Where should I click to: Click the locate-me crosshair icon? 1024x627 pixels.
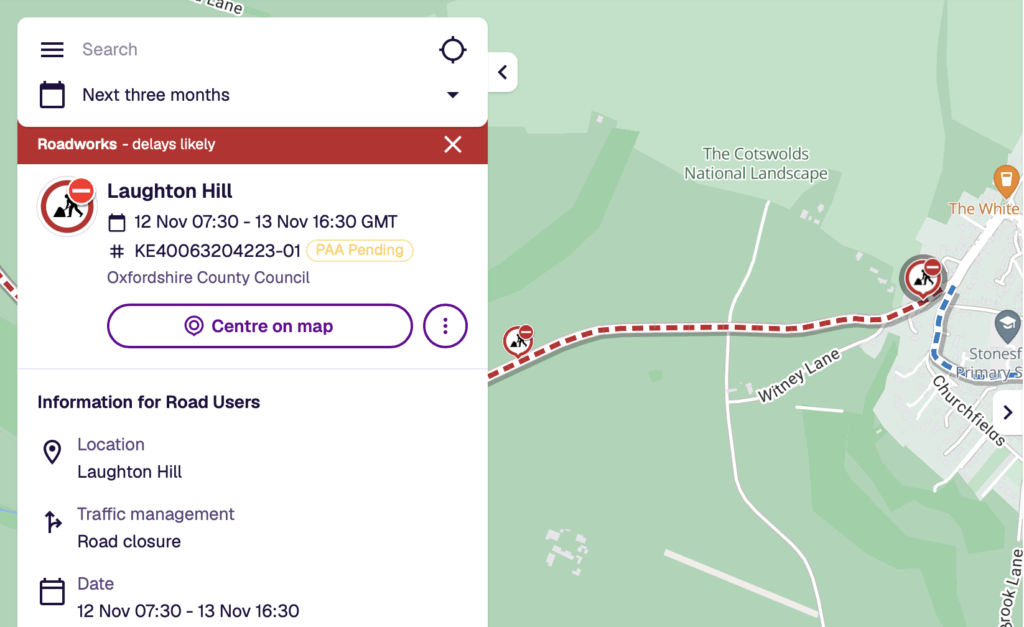[453, 50]
